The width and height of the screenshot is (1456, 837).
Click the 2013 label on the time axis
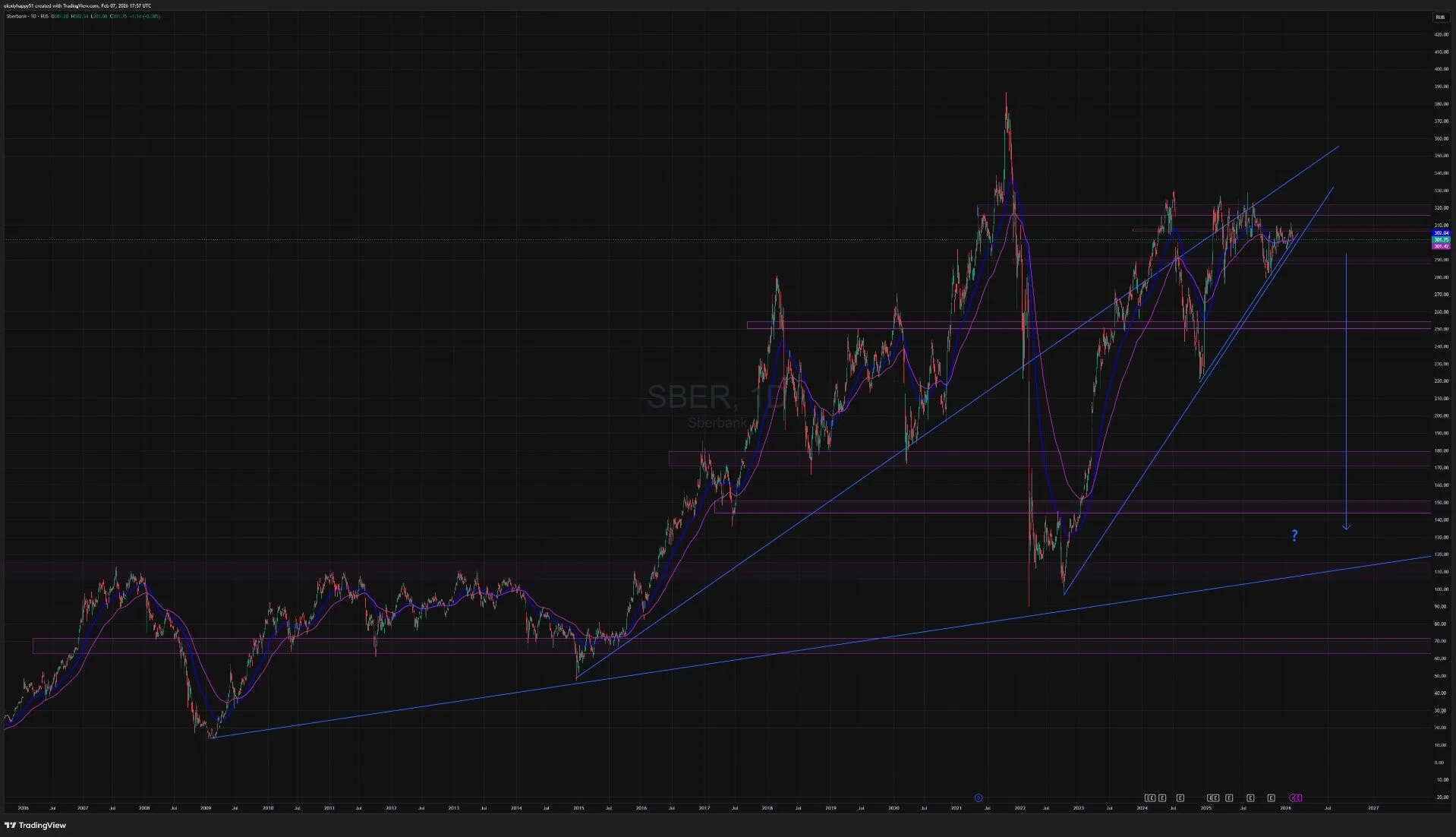click(453, 808)
